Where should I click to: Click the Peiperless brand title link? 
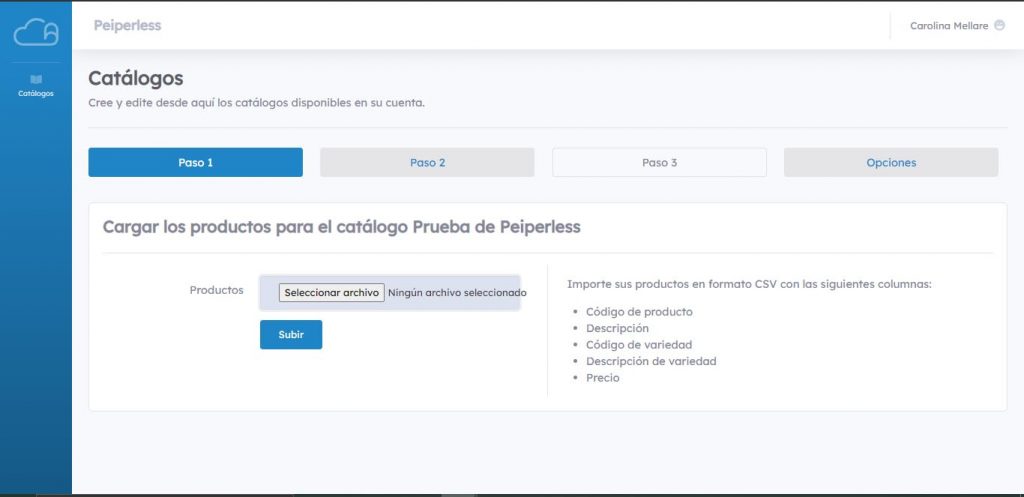coord(127,25)
